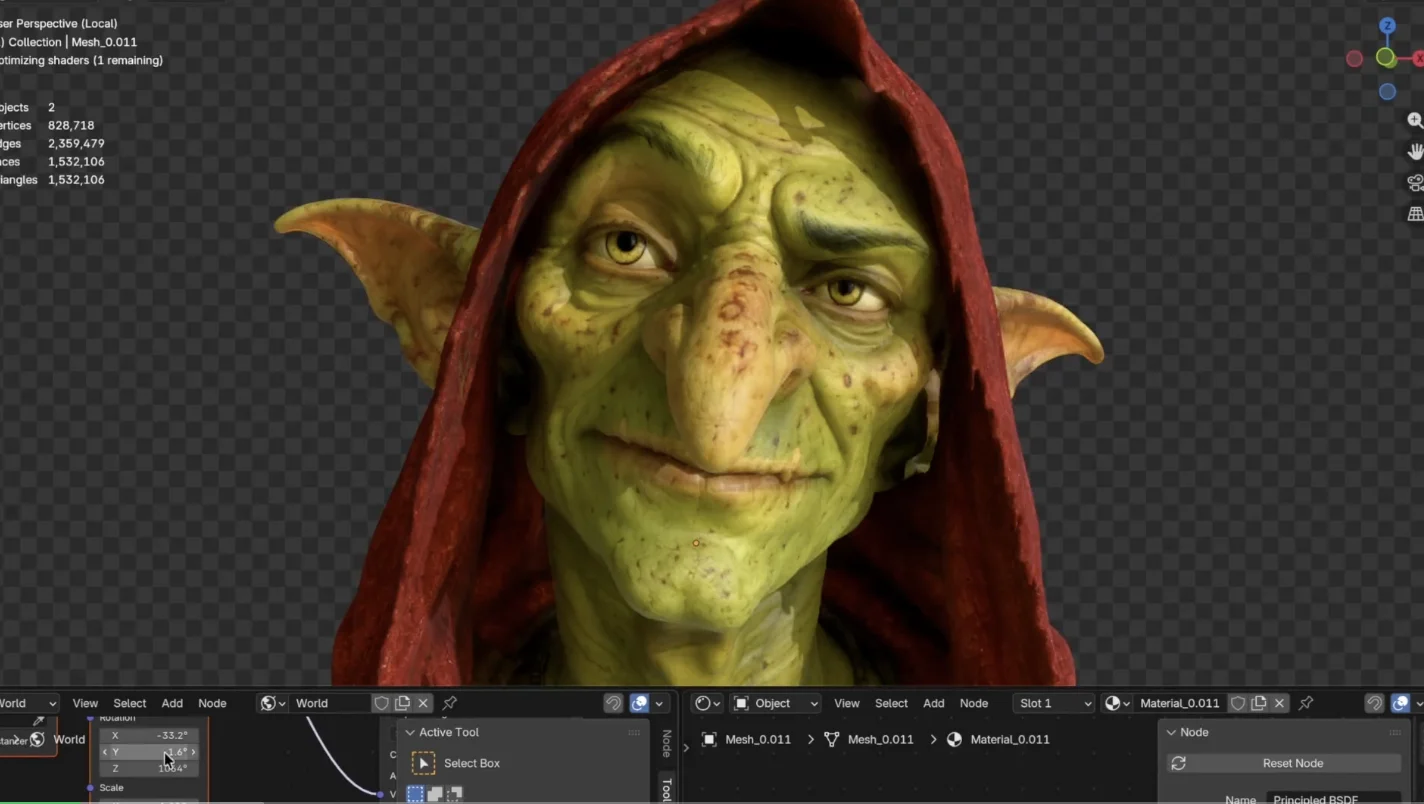Choose the extend selection mode icon
This screenshot has height=804, width=1424.
(435, 795)
